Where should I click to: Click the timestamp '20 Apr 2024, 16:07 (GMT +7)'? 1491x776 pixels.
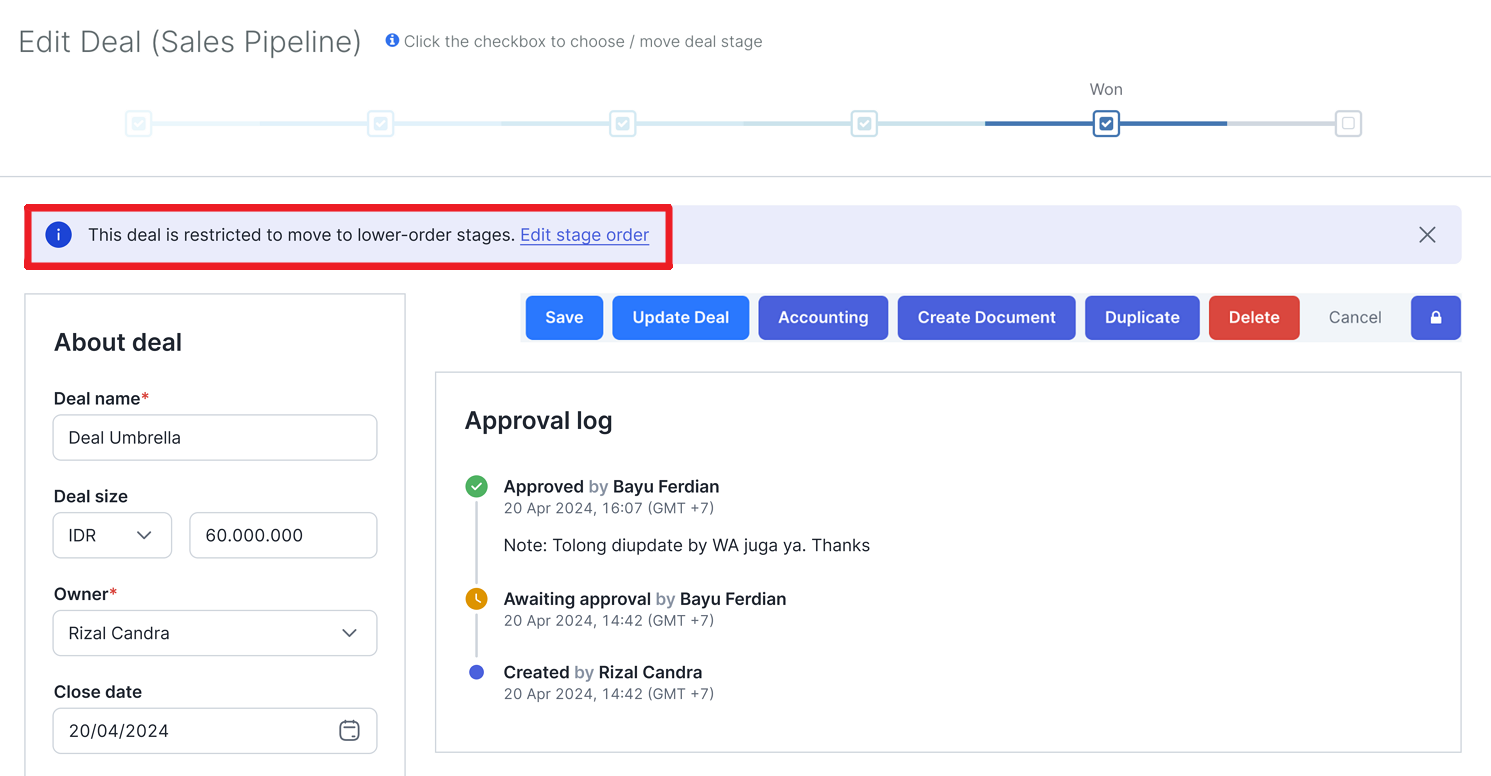point(609,508)
